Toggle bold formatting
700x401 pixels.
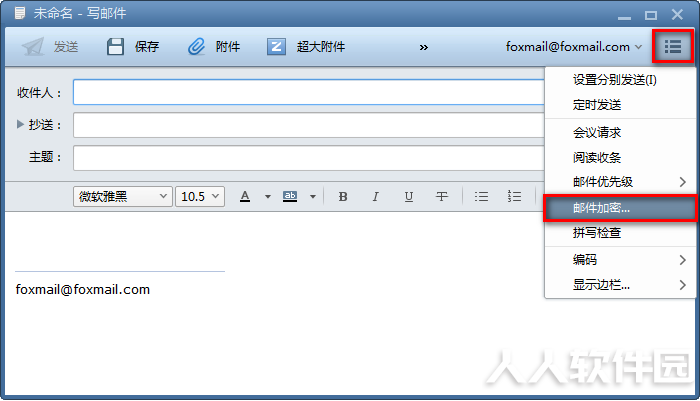pos(343,196)
